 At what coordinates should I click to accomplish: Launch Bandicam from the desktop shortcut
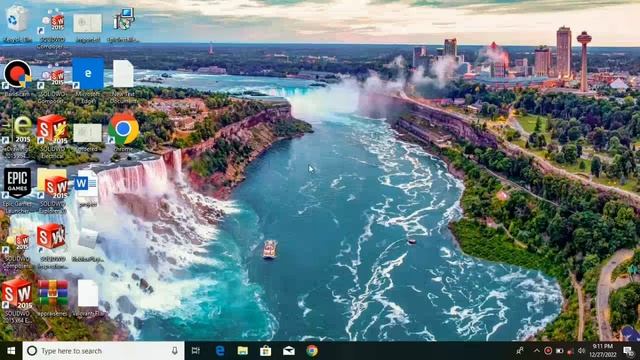pyautogui.click(x=17, y=74)
